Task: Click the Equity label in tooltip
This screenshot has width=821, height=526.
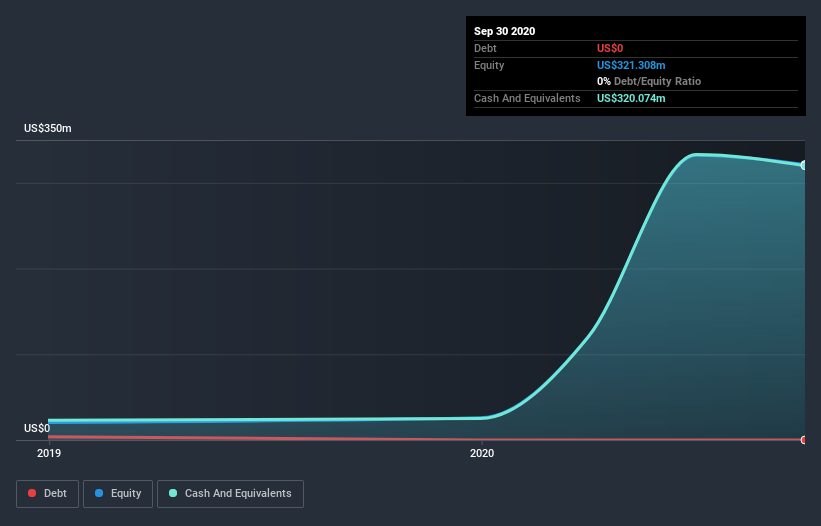Action: (x=489, y=65)
